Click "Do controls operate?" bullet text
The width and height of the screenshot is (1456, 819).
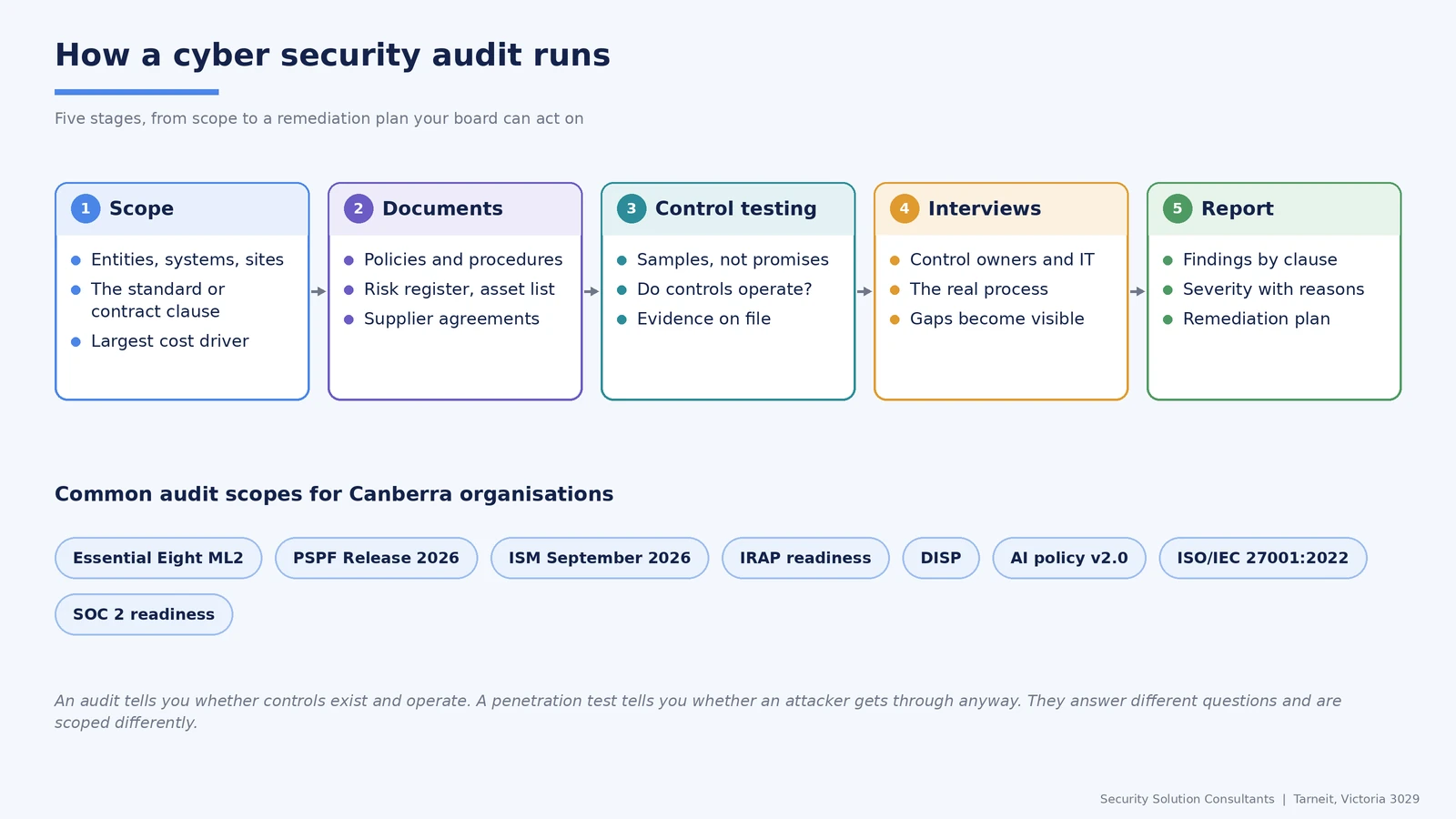point(724,289)
